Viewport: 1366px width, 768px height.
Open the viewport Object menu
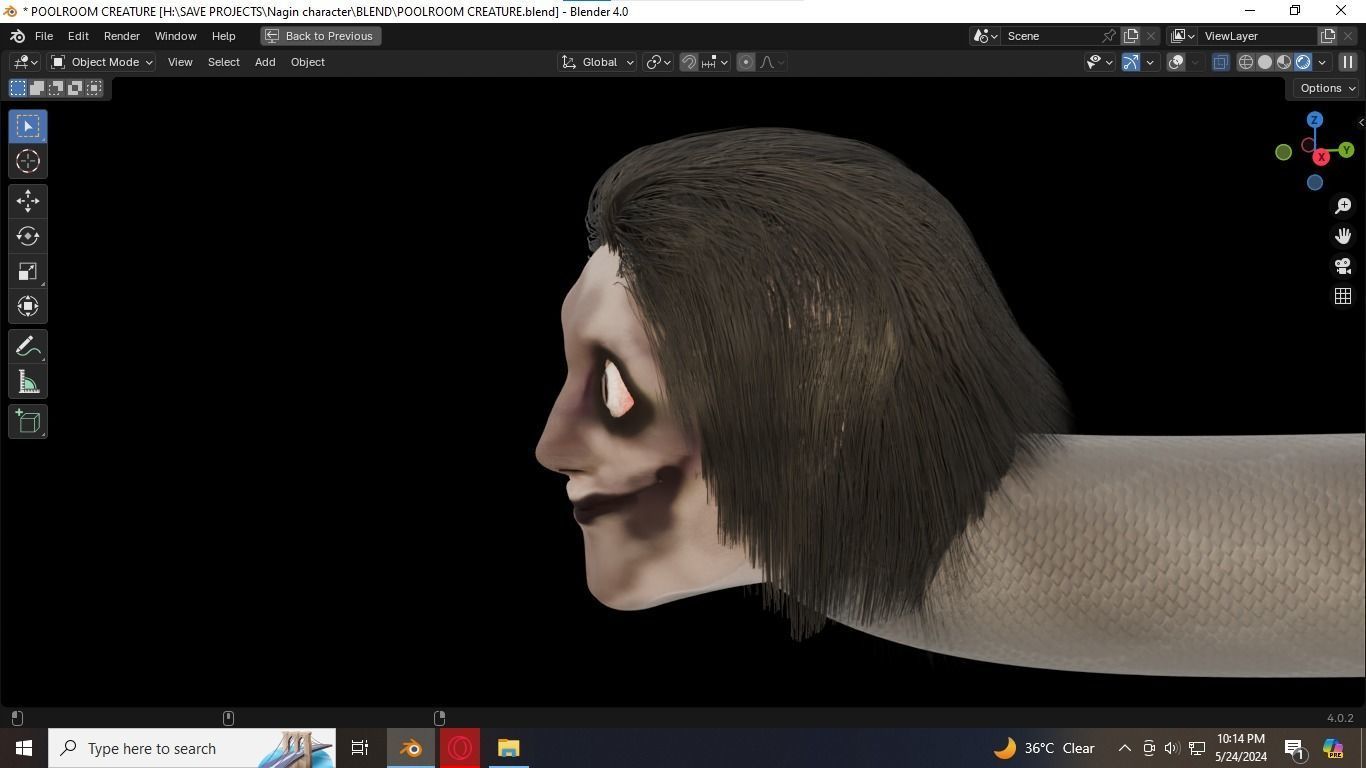[307, 62]
